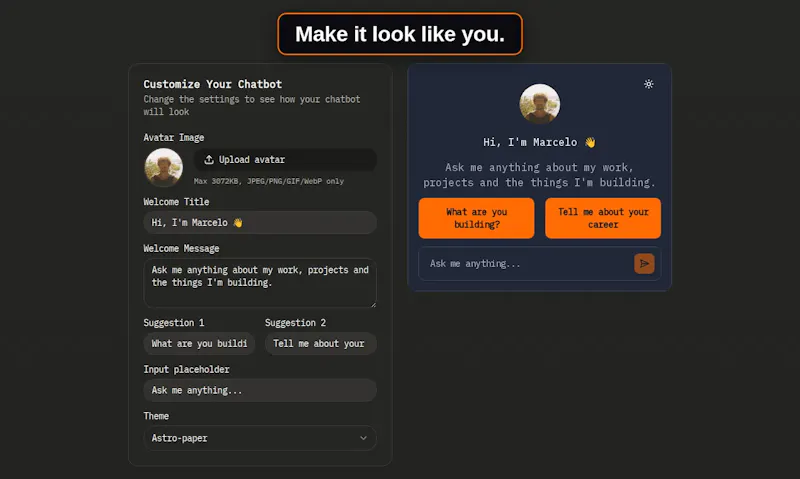The image size is (800, 479).
Task: Click the Welcome Message text area
Action: [260, 283]
